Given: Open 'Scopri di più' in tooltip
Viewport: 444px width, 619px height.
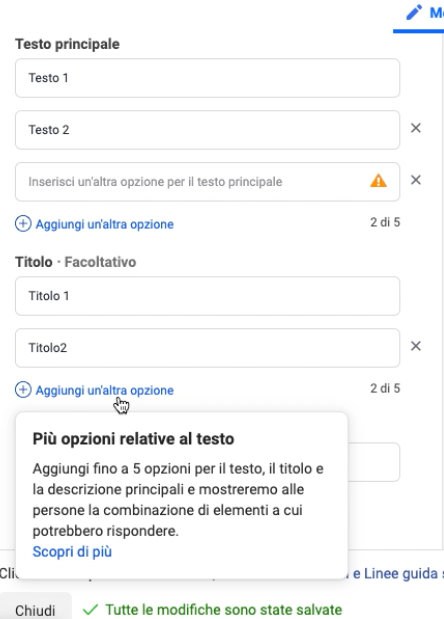Looking at the screenshot, I should click(72, 551).
